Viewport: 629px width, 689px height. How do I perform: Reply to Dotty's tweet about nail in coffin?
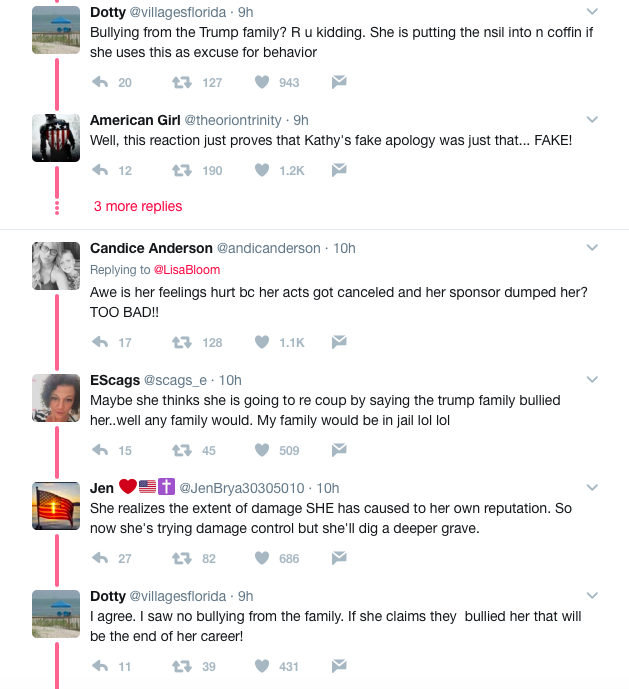[x=100, y=82]
